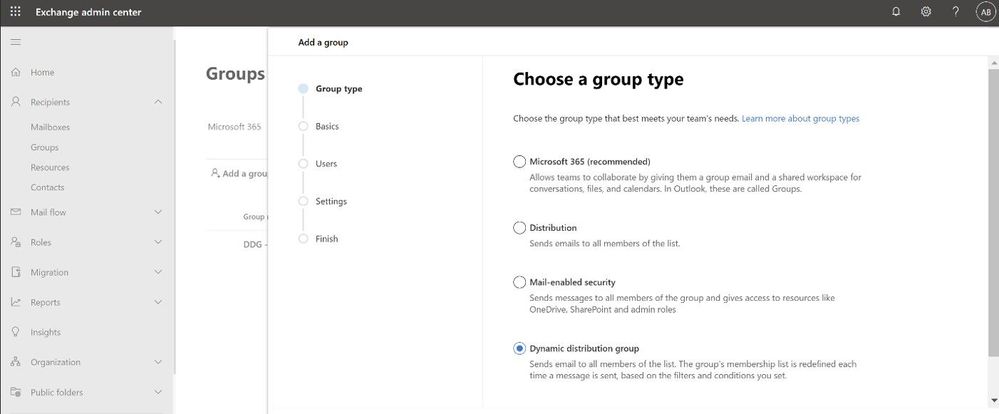Click the Public folders icon

click(16, 392)
